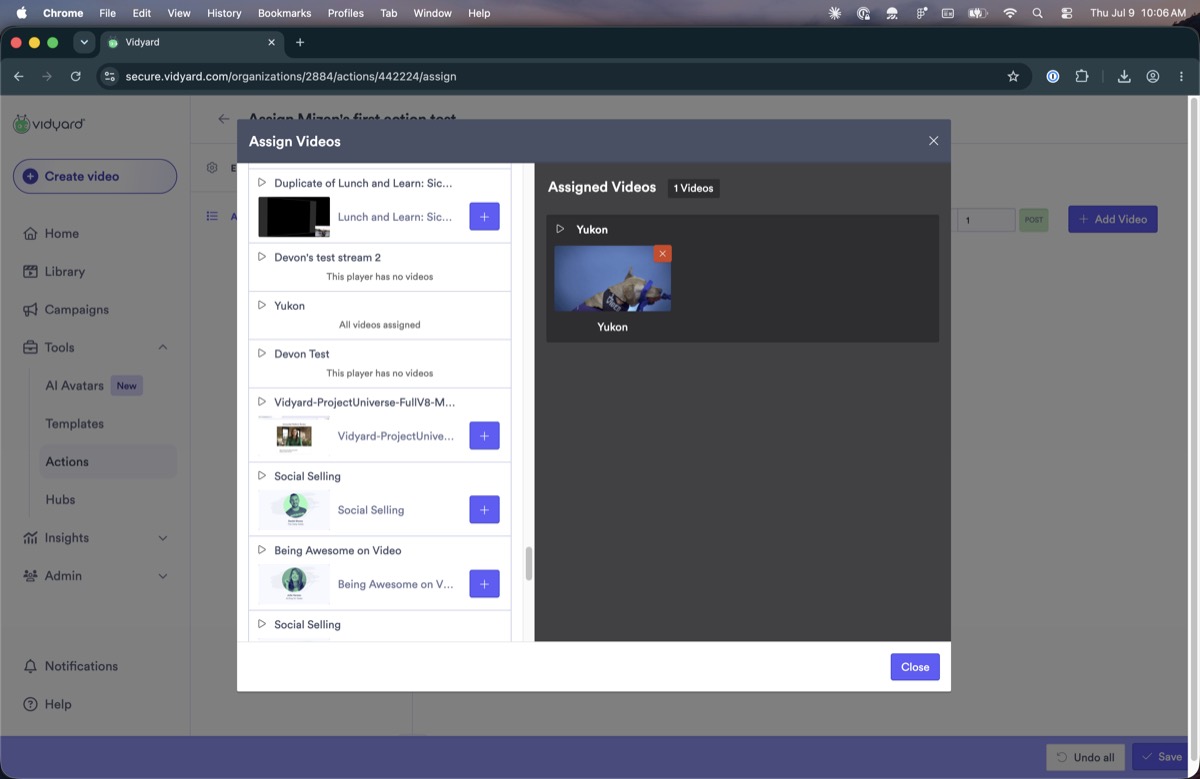Open Library in the sidebar

(64, 271)
